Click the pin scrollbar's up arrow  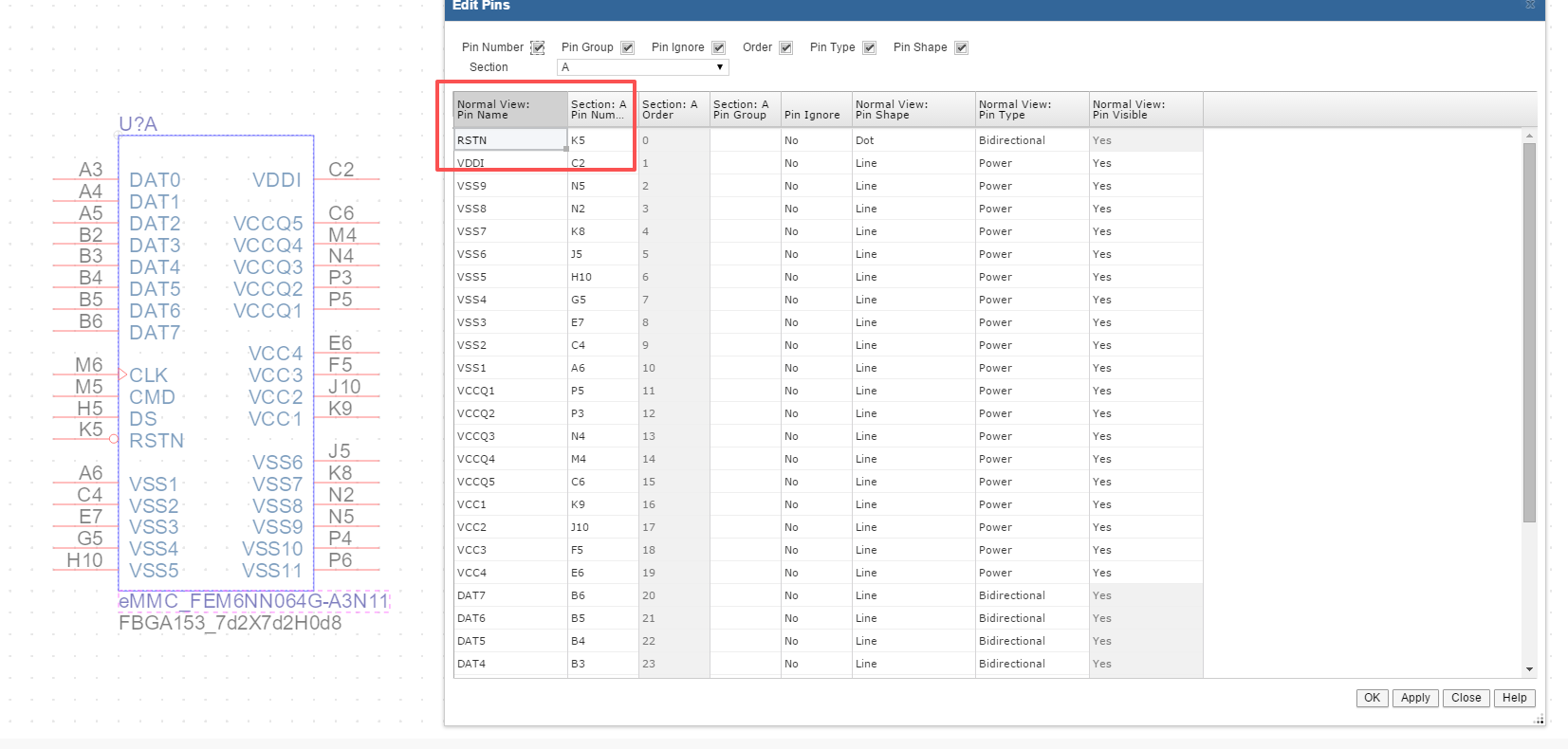[1529, 137]
